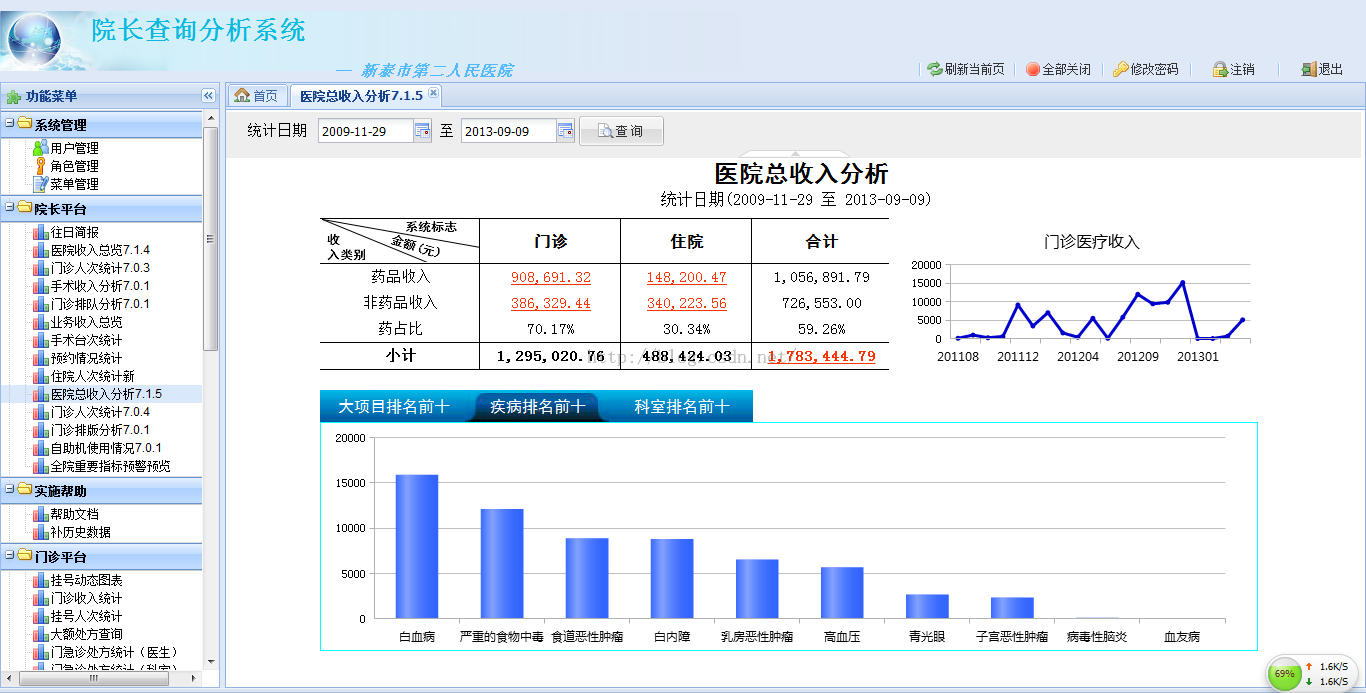Click the 角色管理 key icon
The height and width of the screenshot is (693, 1366).
click(40, 166)
